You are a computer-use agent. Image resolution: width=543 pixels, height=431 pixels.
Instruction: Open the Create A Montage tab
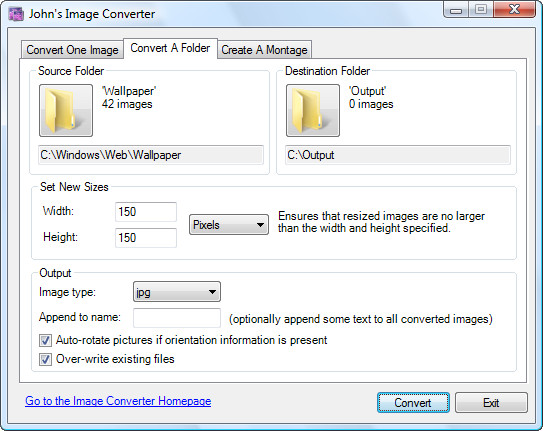tap(265, 50)
